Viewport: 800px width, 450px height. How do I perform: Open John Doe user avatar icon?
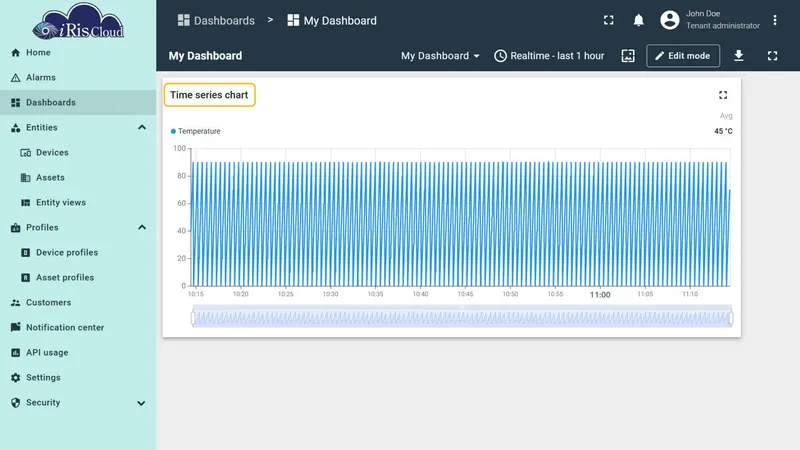coord(669,20)
